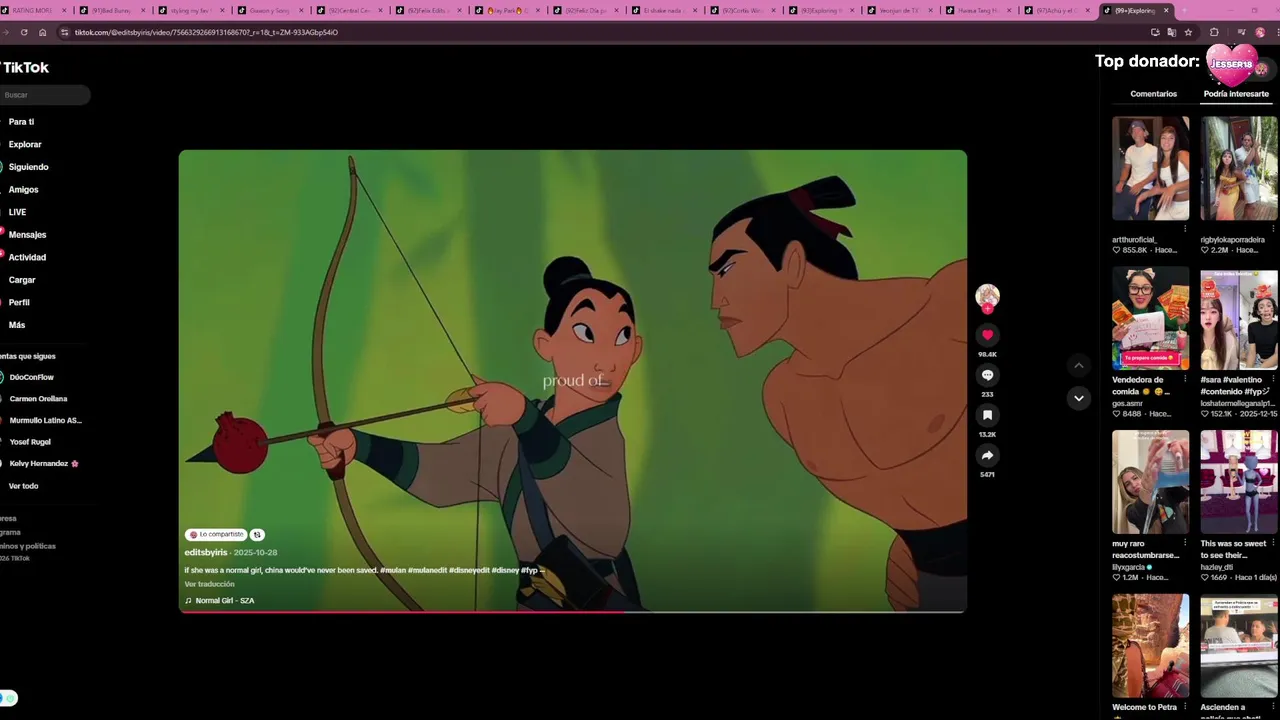Click the browser address bar URL

click(x=206, y=32)
